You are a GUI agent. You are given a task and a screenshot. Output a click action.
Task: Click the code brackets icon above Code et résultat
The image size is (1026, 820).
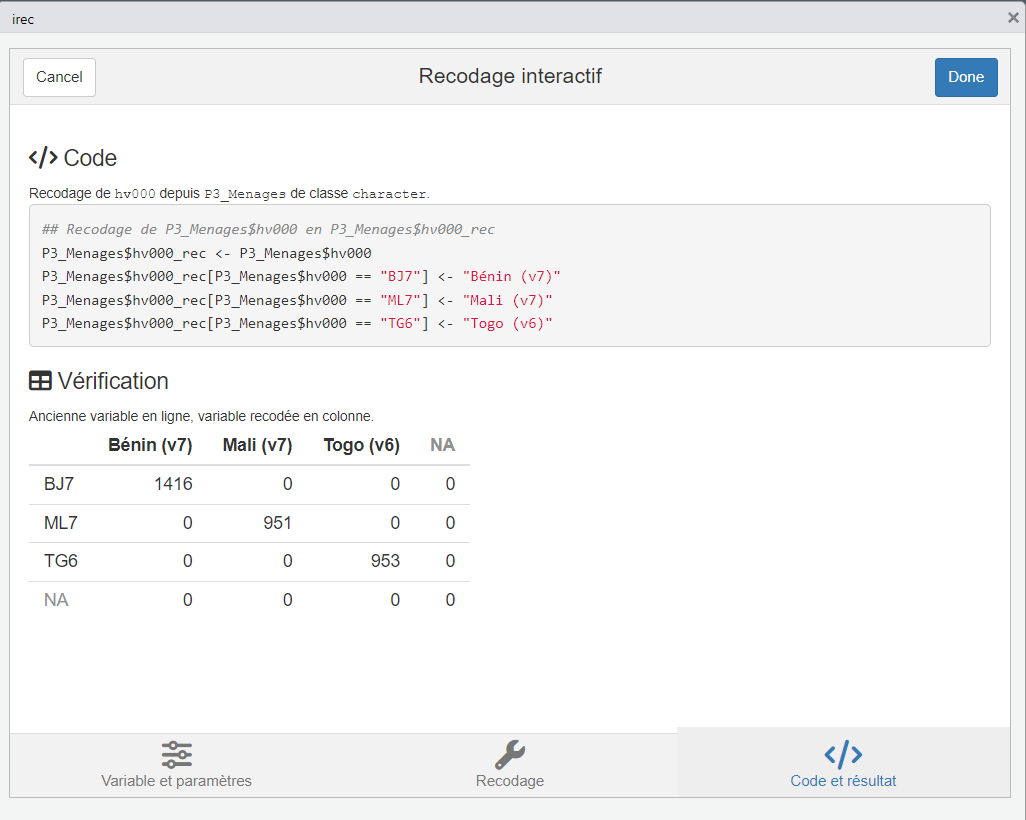pos(843,755)
